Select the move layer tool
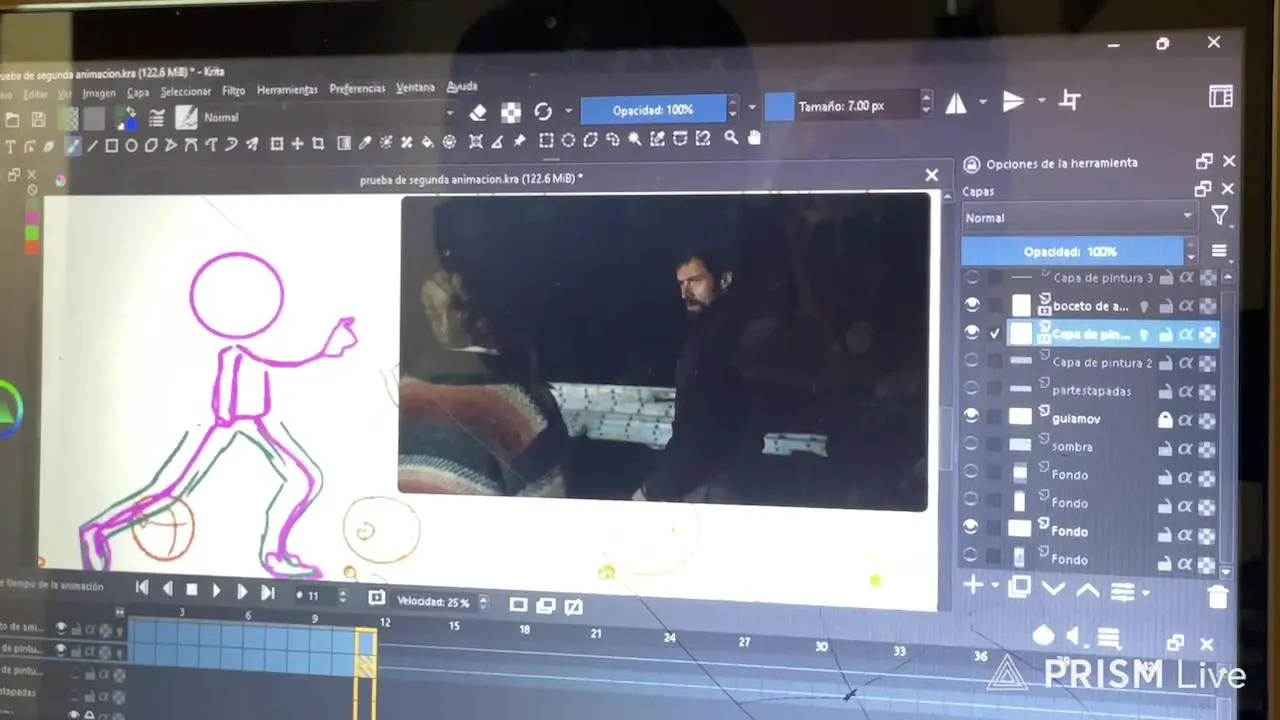1280x720 pixels. [297, 144]
